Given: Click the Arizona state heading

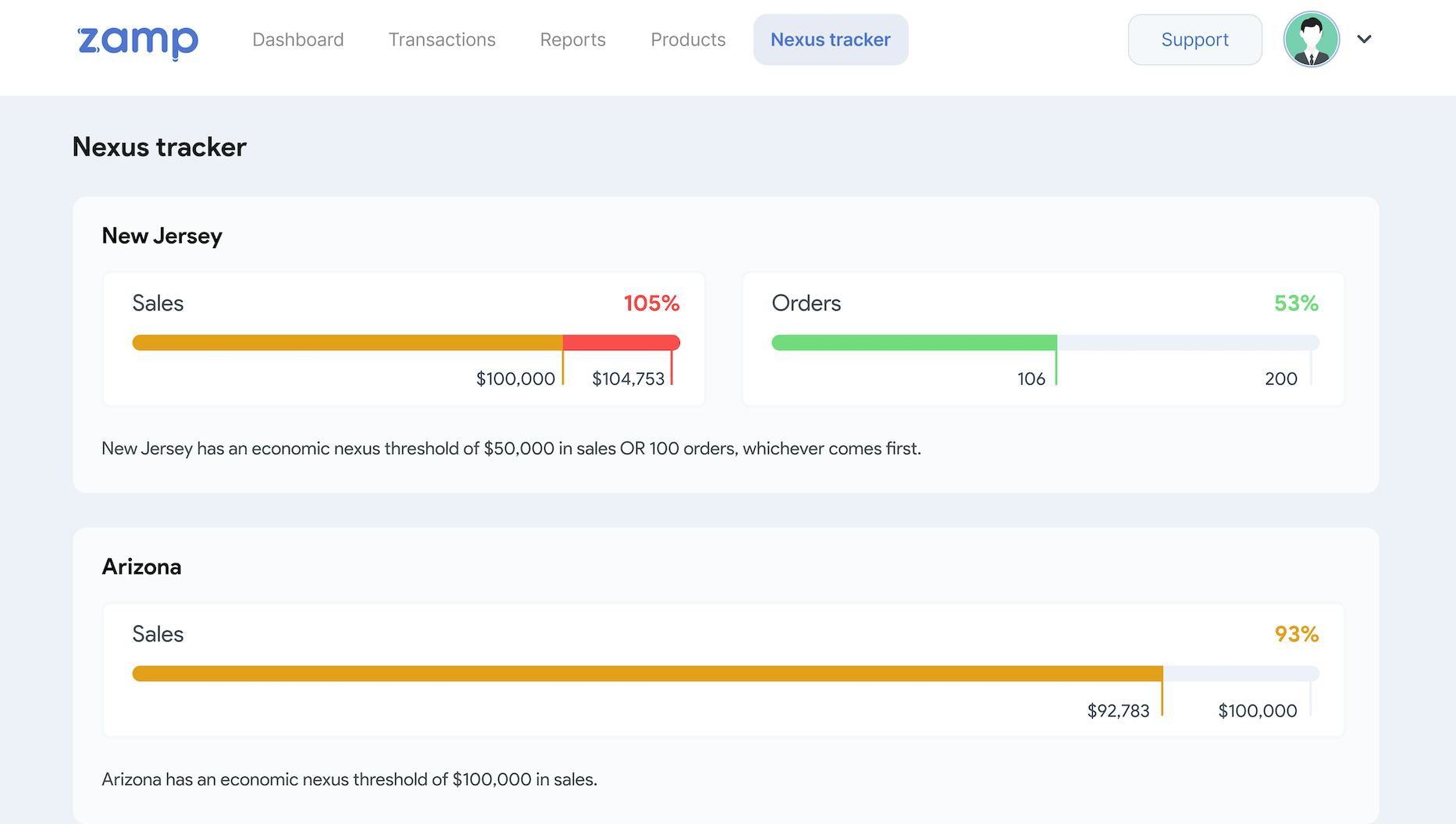Looking at the screenshot, I should (x=141, y=566).
